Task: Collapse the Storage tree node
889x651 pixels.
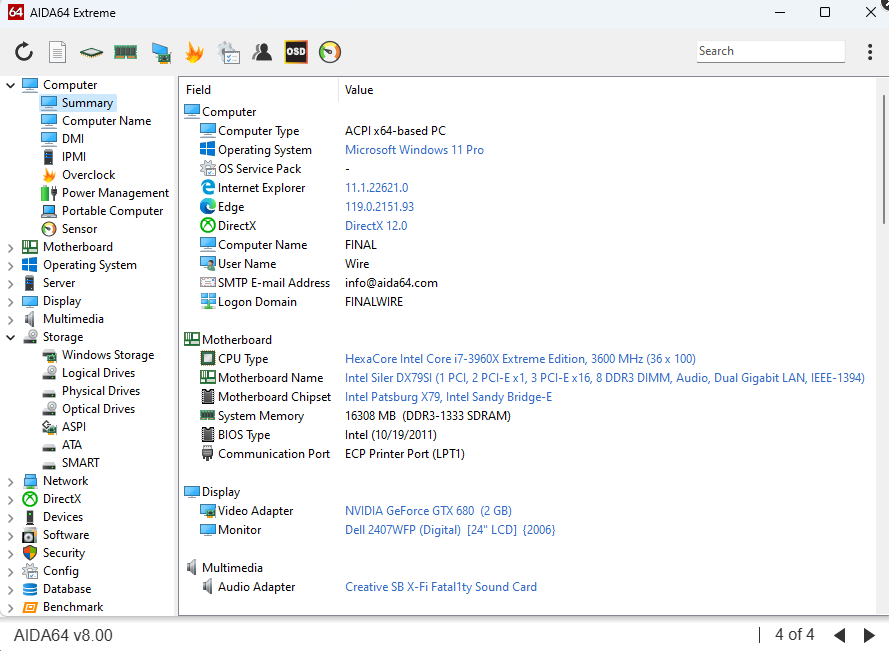Action: (11, 337)
